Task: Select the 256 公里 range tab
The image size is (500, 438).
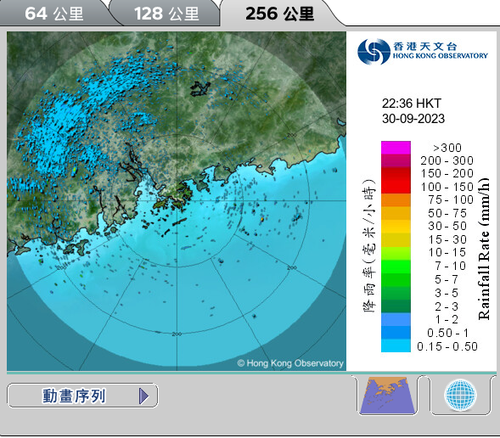Action: point(279,14)
